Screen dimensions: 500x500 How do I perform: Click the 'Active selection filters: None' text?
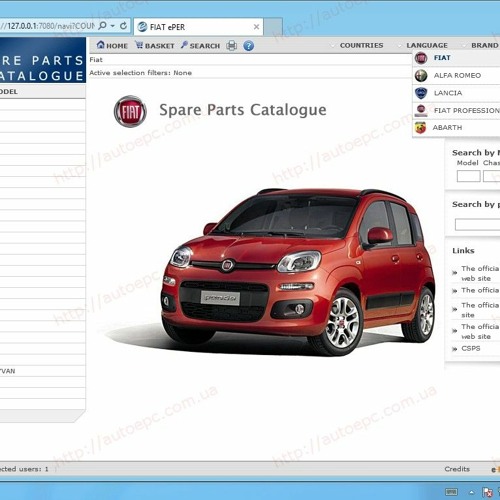click(140, 73)
